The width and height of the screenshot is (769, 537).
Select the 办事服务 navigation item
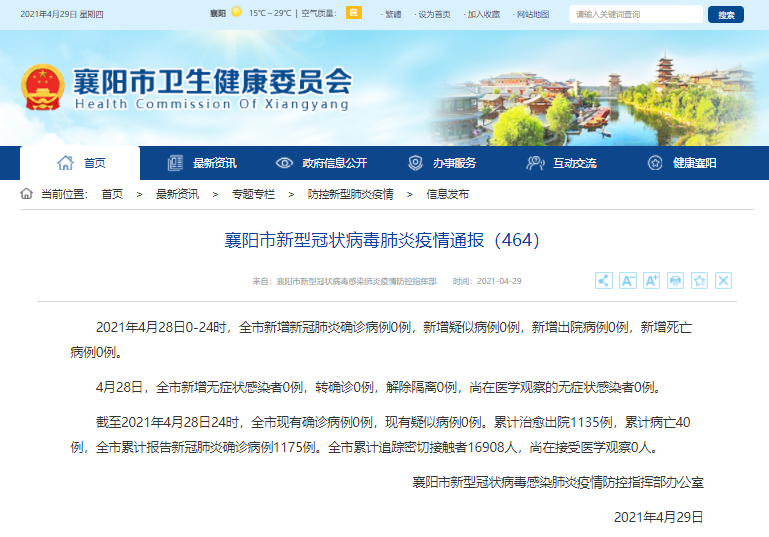point(443,163)
